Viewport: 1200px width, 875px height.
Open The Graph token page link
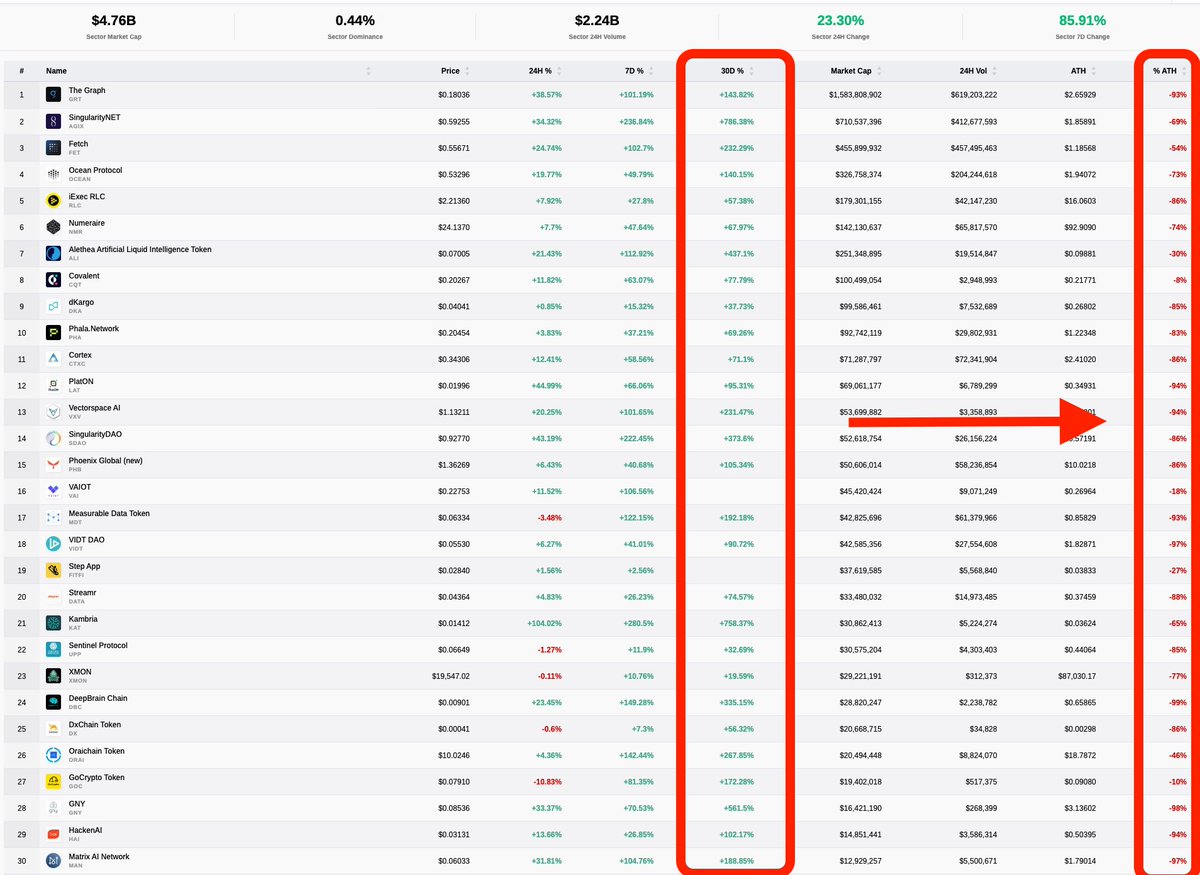(87, 91)
